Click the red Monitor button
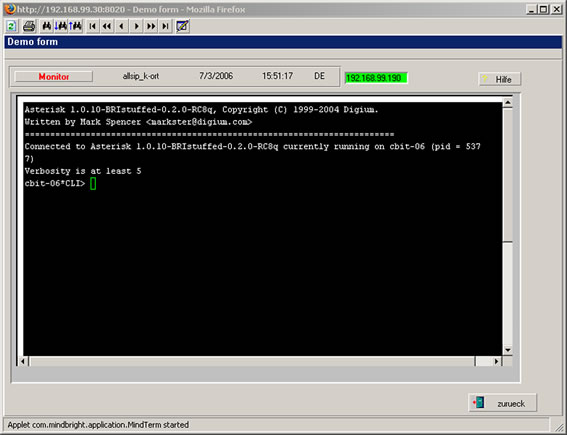Image resolution: width=567 pixels, height=435 pixels. point(54,77)
